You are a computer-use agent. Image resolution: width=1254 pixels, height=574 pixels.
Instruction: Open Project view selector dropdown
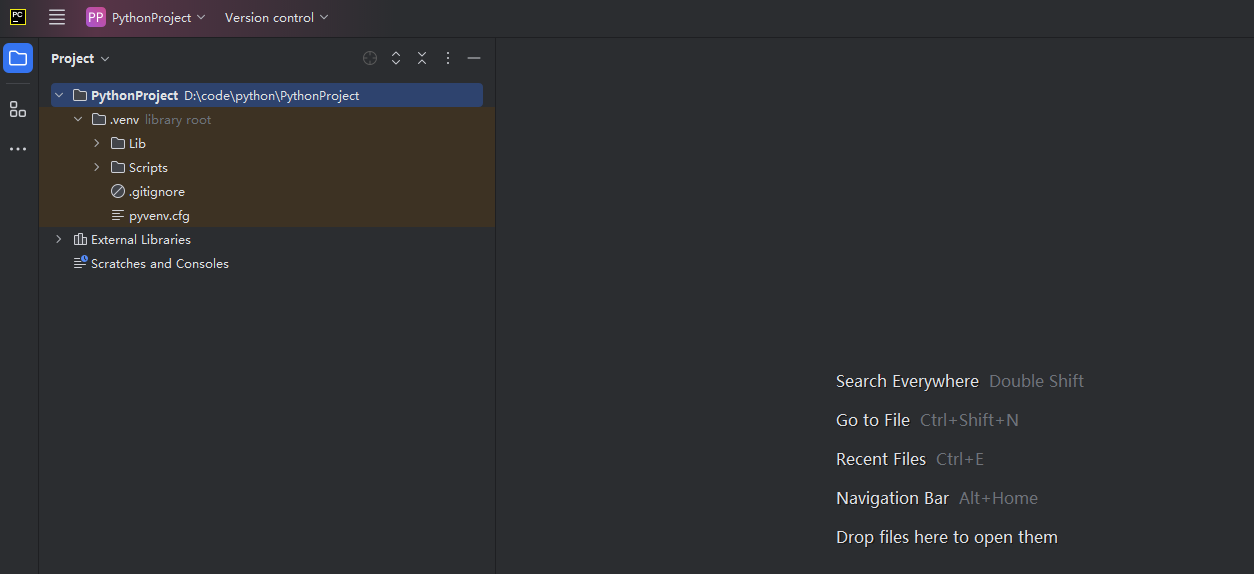pyautogui.click(x=81, y=58)
